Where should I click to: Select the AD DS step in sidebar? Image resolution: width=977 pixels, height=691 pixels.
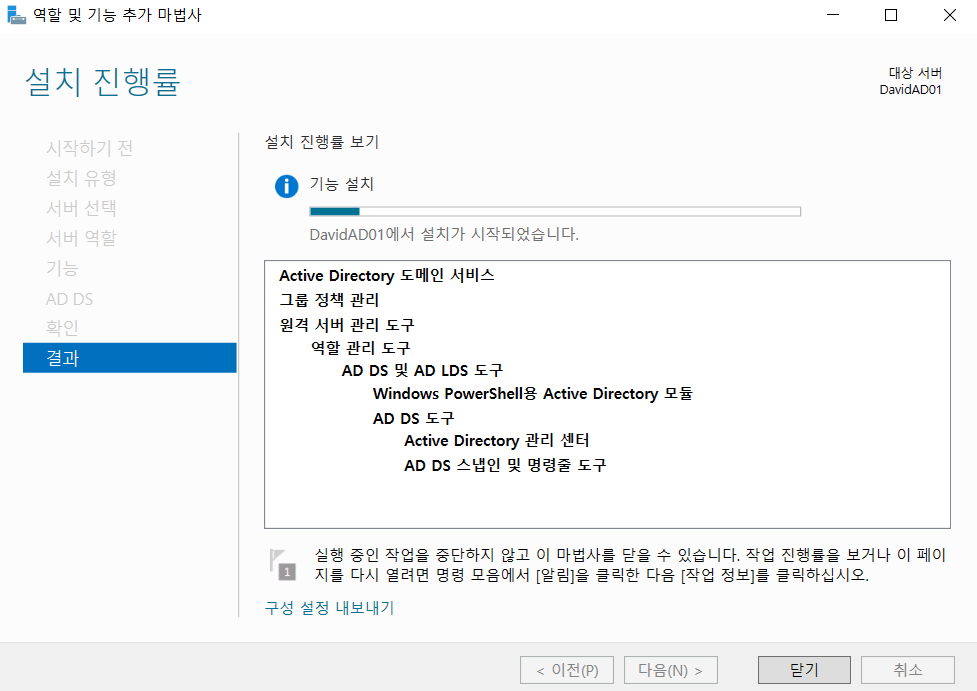tap(69, 299)
